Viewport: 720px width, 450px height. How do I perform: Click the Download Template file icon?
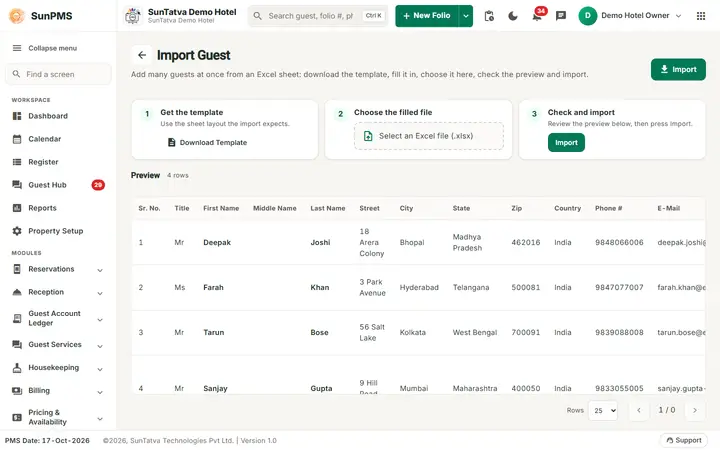(x=171, y=142)
